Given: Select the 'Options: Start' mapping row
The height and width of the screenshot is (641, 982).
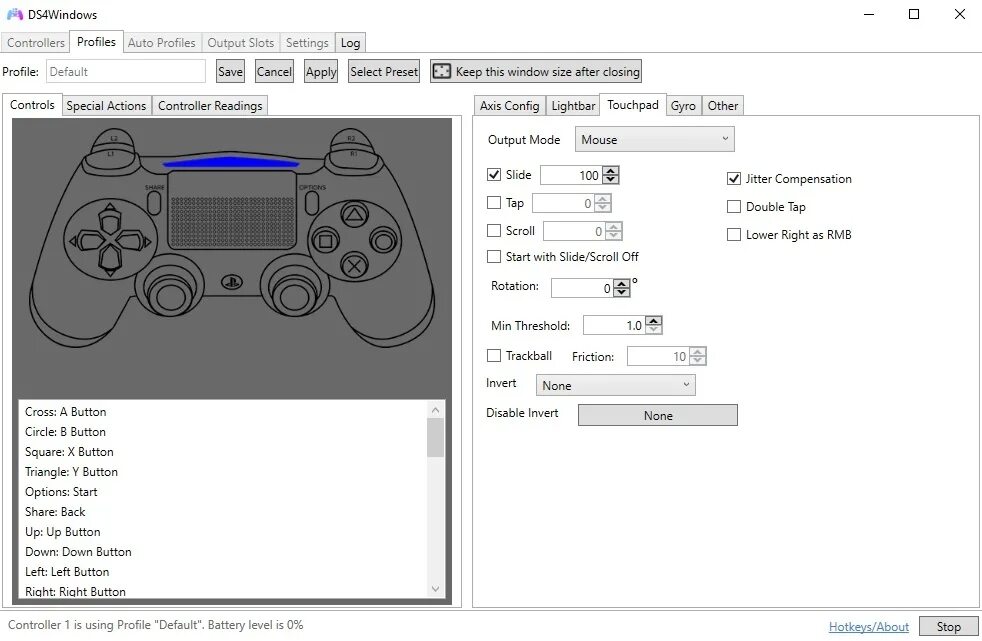Looking at the screenshot, I should click(223, 492).
